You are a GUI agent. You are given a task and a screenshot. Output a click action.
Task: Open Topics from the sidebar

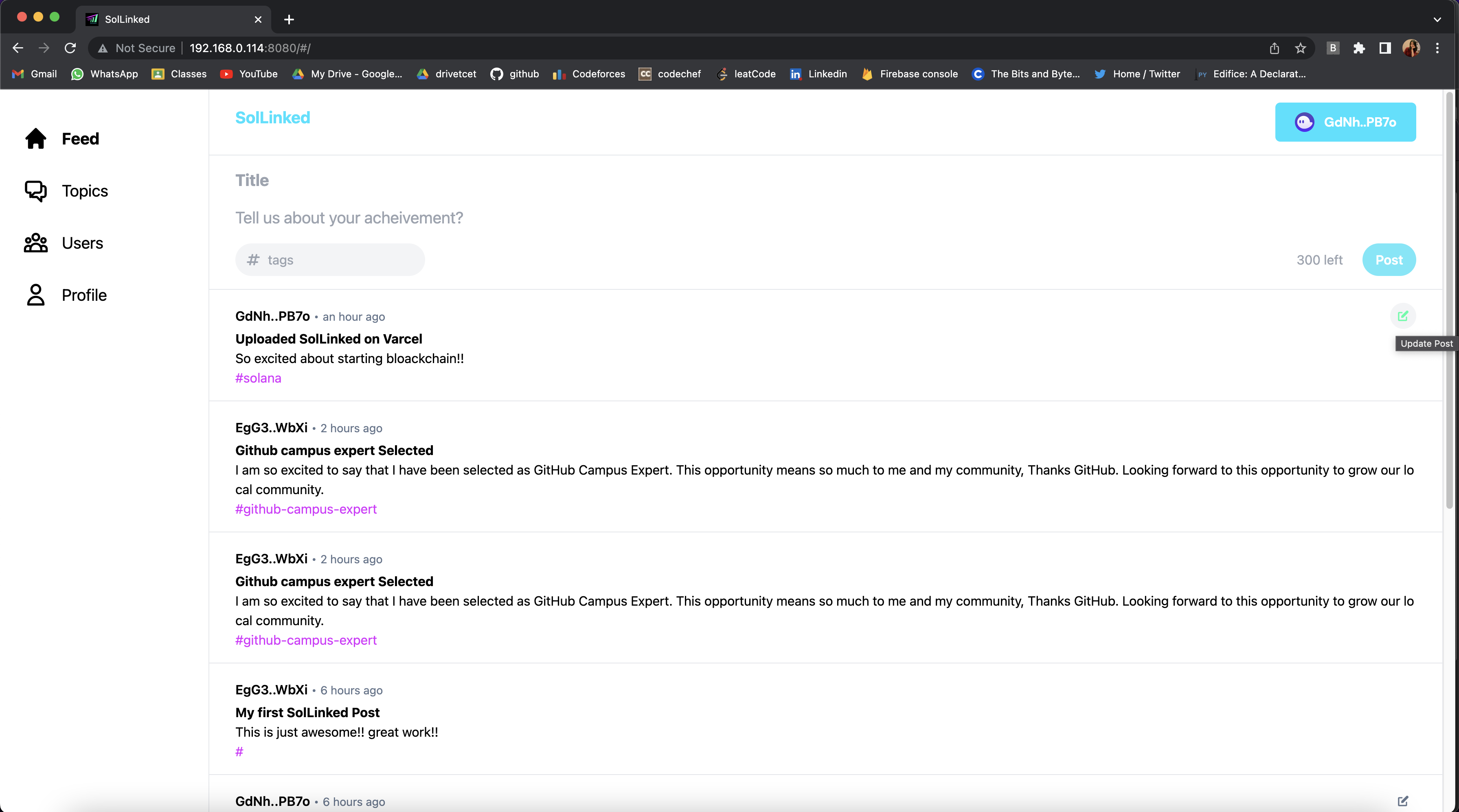pos(84,191)
